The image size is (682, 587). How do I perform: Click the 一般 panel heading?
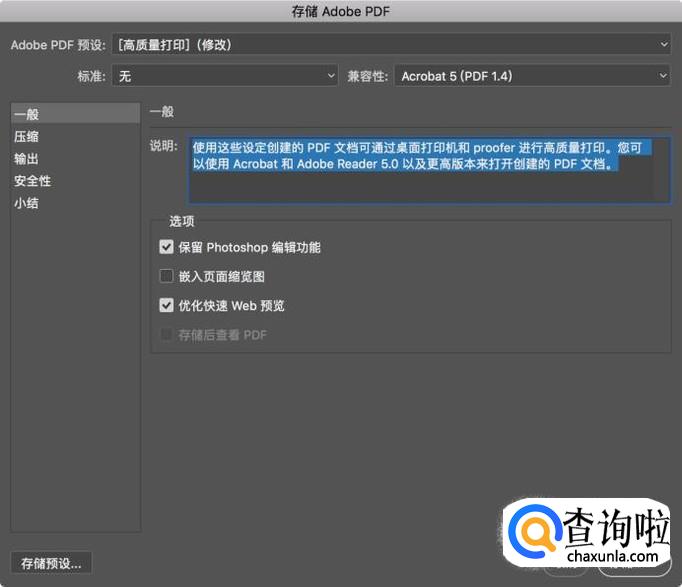click(162, 112)
